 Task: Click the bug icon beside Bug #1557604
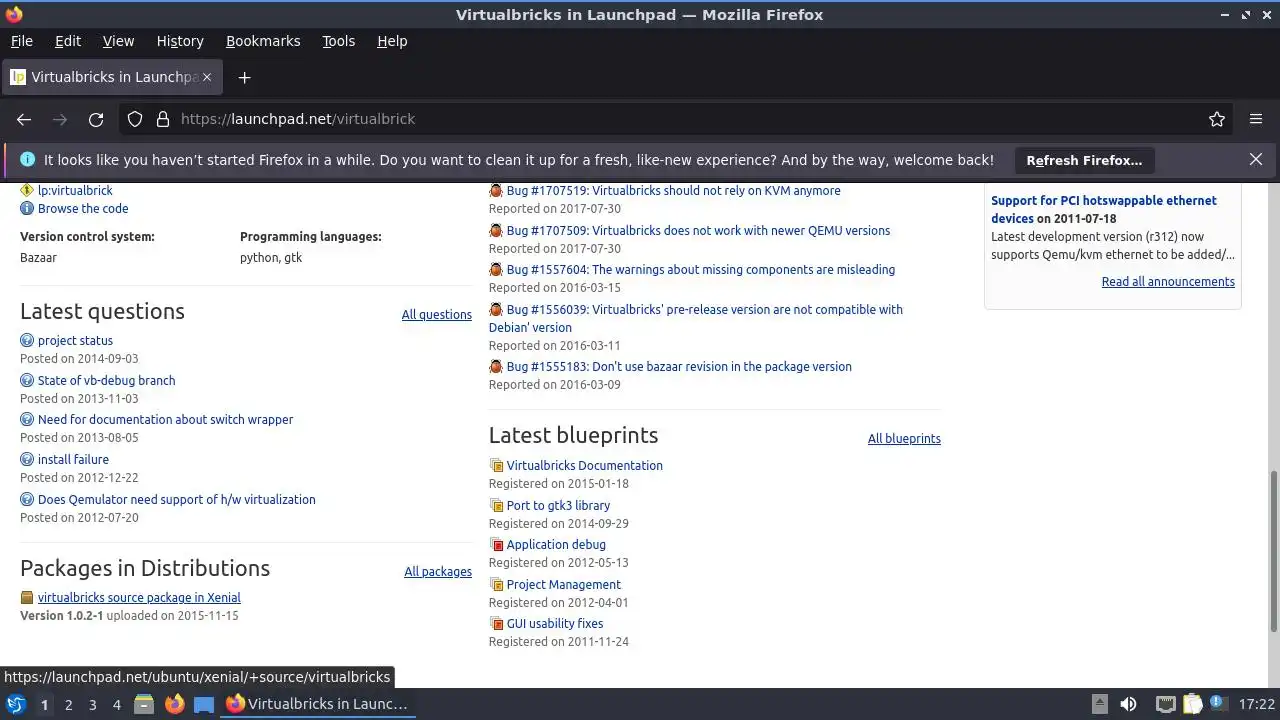click(x=496, y=270)
